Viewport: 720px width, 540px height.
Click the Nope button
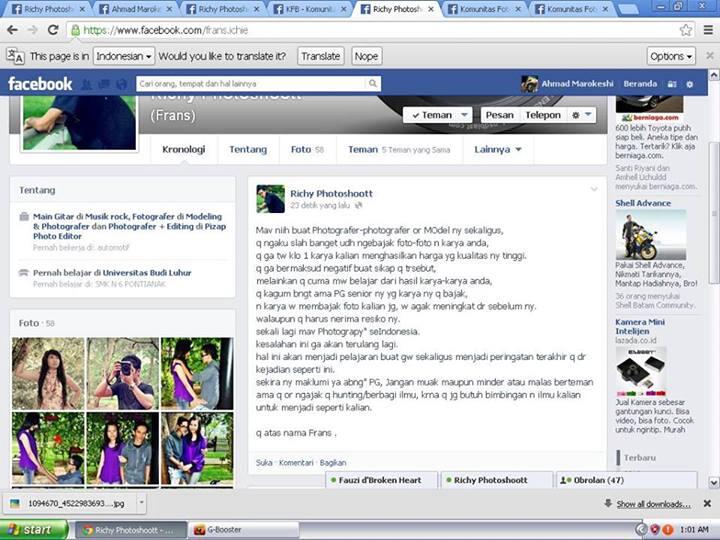(366, 56)
